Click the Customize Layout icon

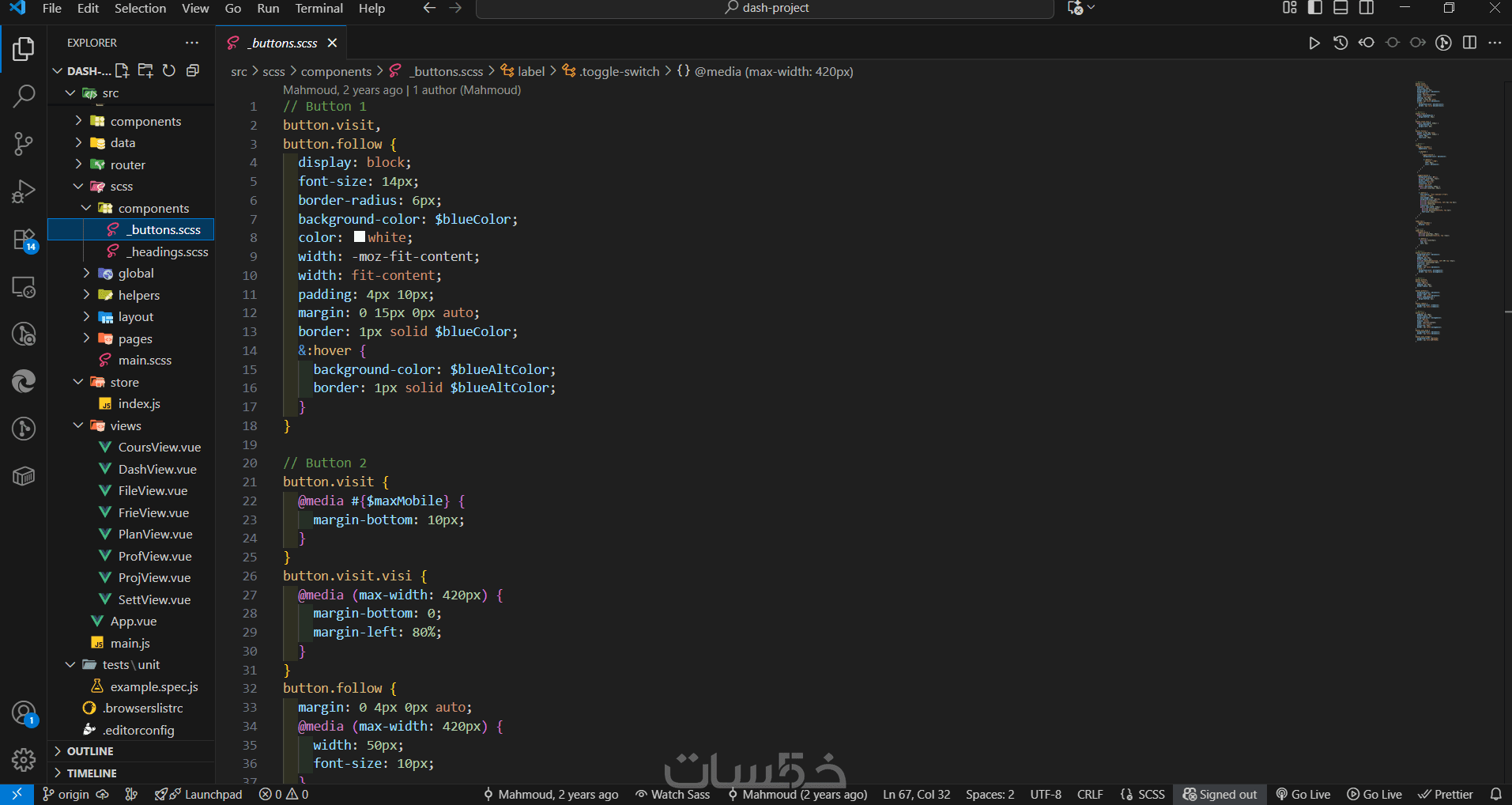pos(1290,8)
